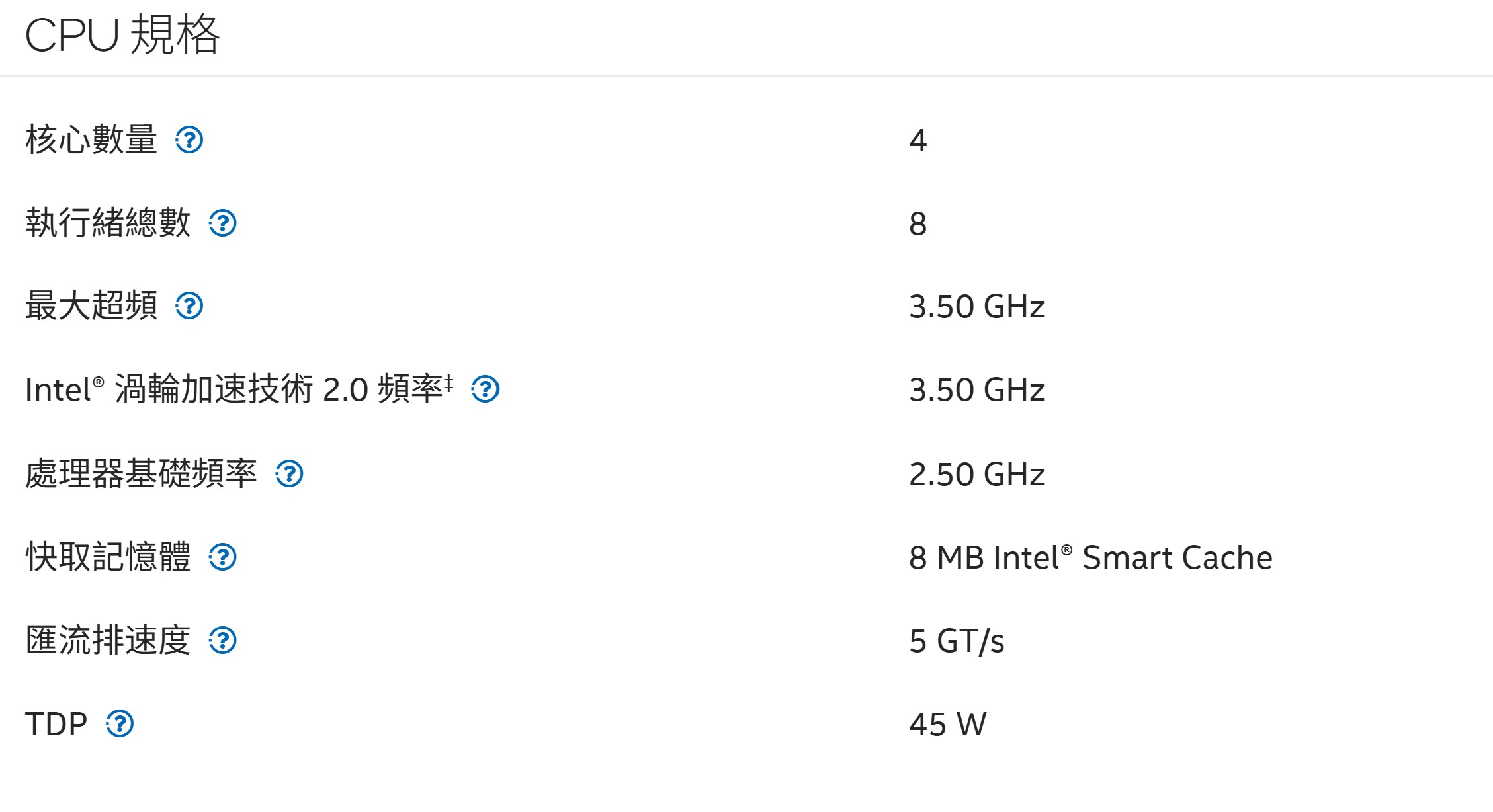Click the help icon beside 執行緒總數
This screenshot has height=812, width=1493.
(x=223, y=223)
